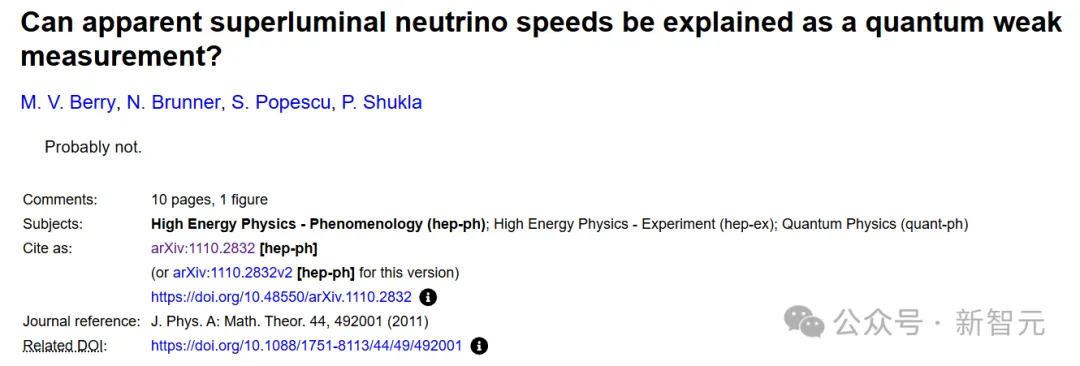Open the arXiv:1110.2832 citation link
This screenshot has height=366, width=1080.
pyautogui.click(x=203, y=248)
